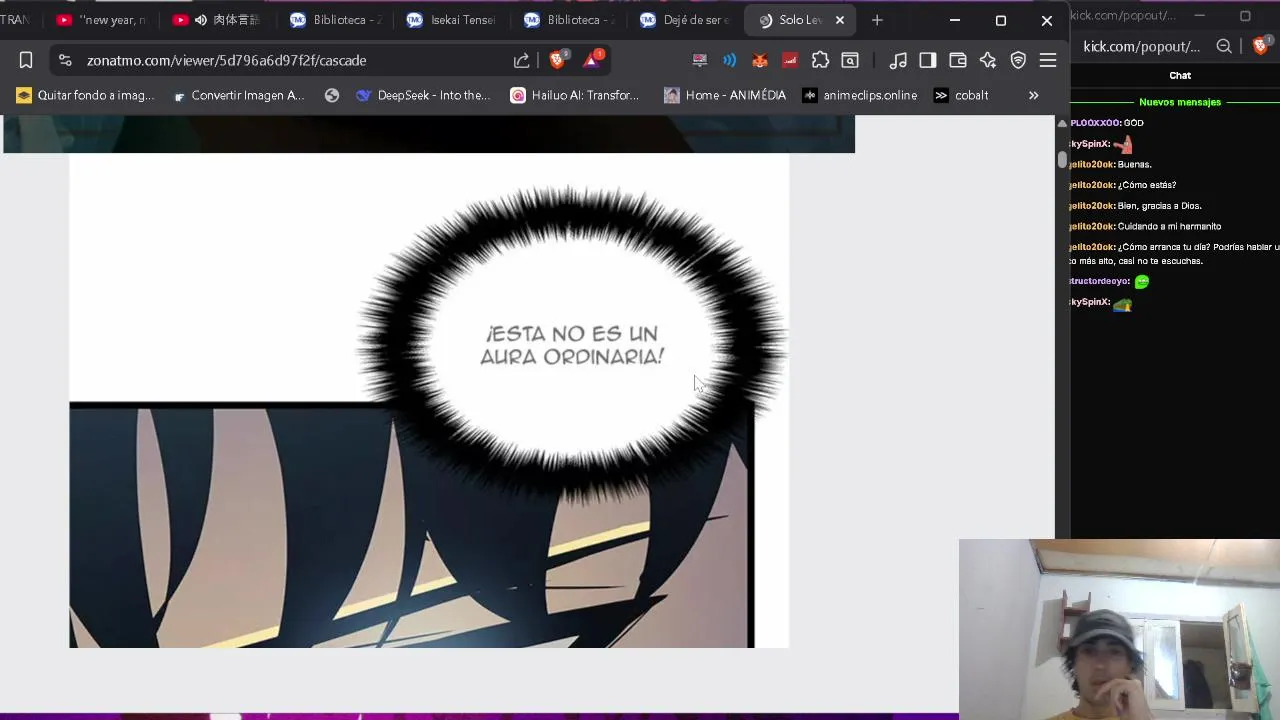Open site settings icon in address bar

coord(65,61)
